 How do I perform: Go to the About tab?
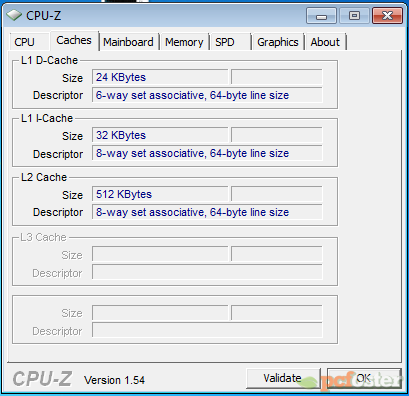325,42
